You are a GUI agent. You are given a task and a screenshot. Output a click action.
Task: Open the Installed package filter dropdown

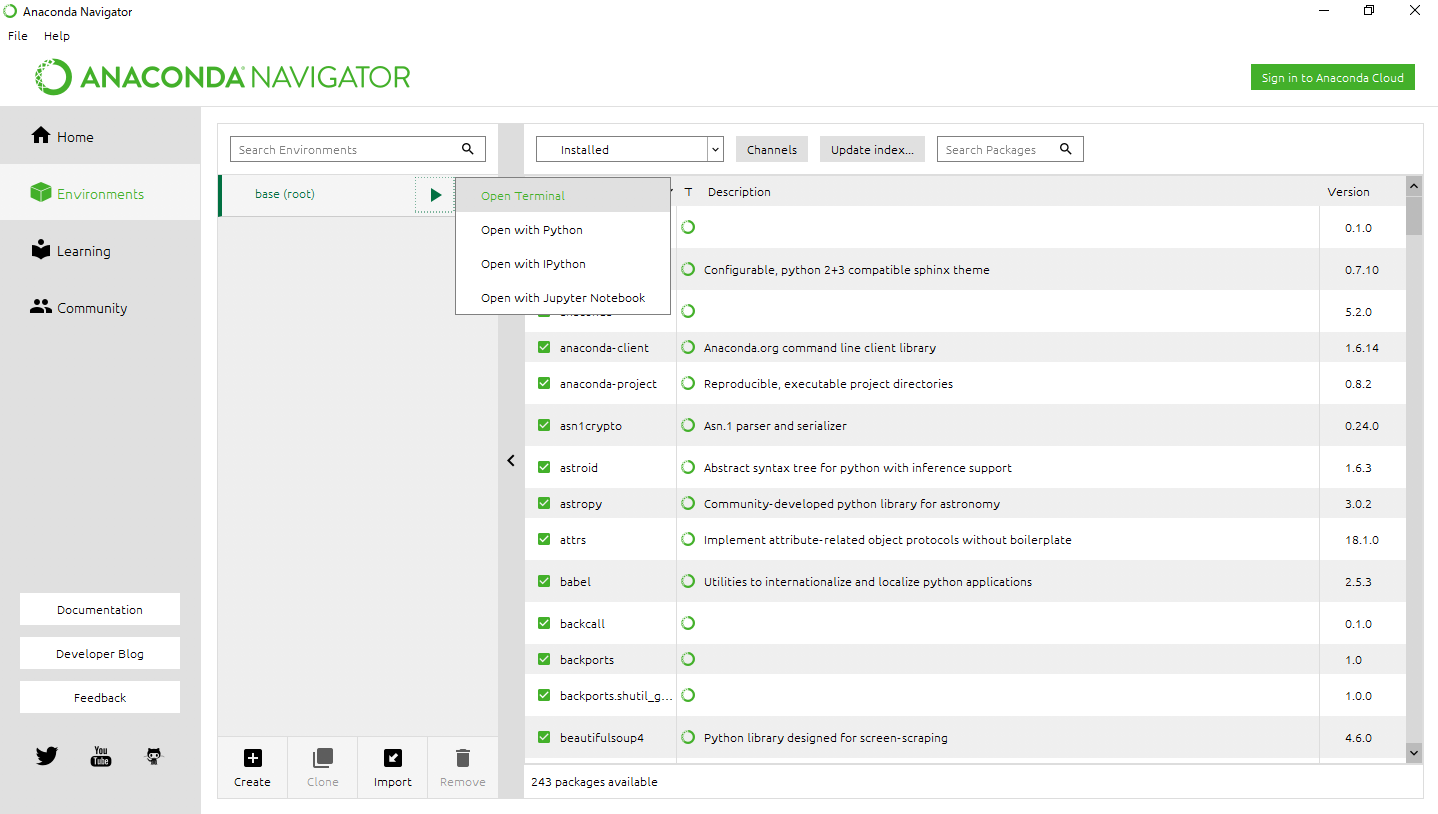coord(629,149)
